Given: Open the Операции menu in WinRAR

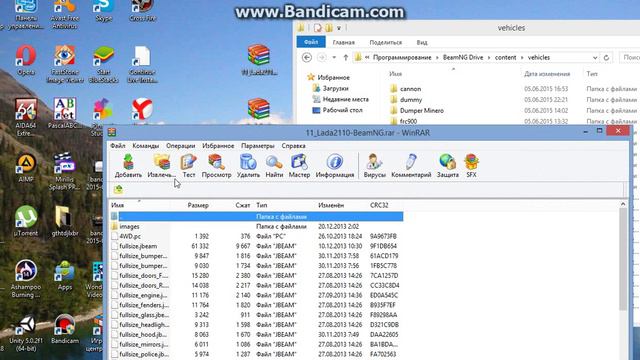Looking at the screenshot, I should click(180, 146).
